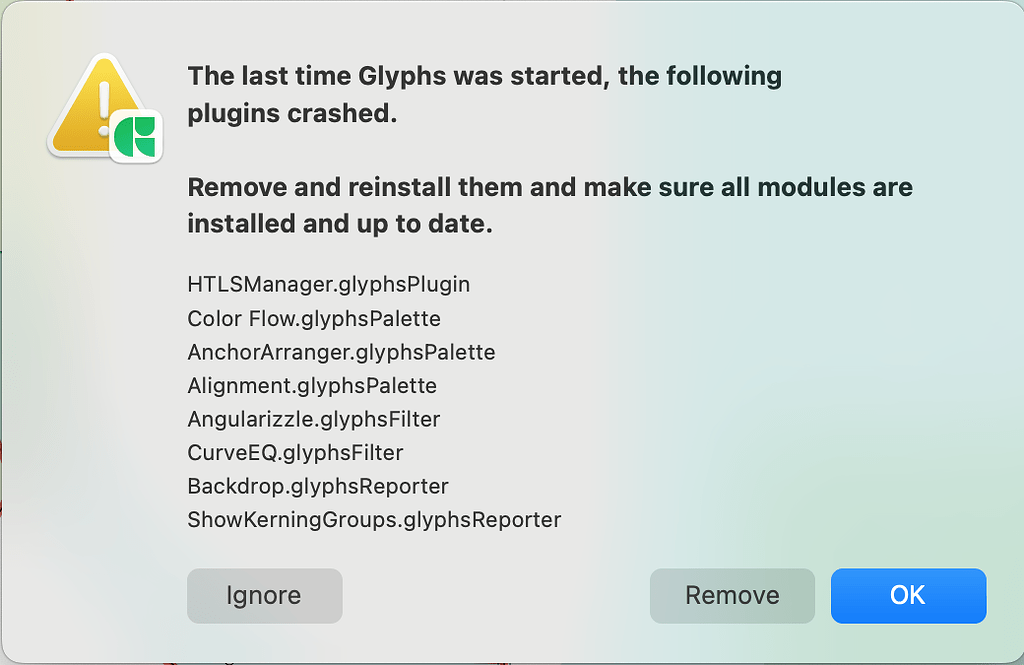Screen dimensions: 1024x665
Task: Click the "installed and up to date." line
Action: coord(339,225)
